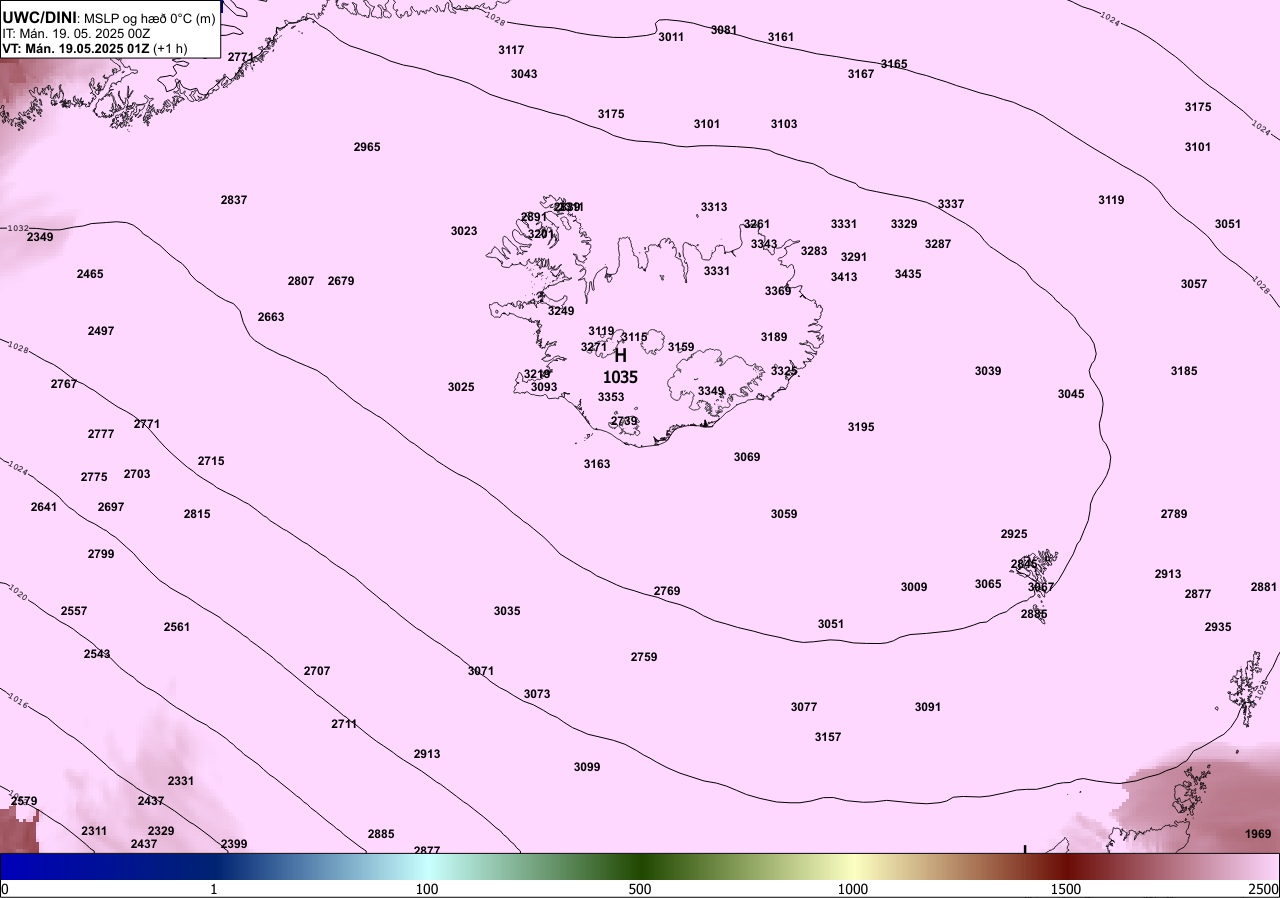
Task: Click the height value 2561
Action: click(177, 627)
